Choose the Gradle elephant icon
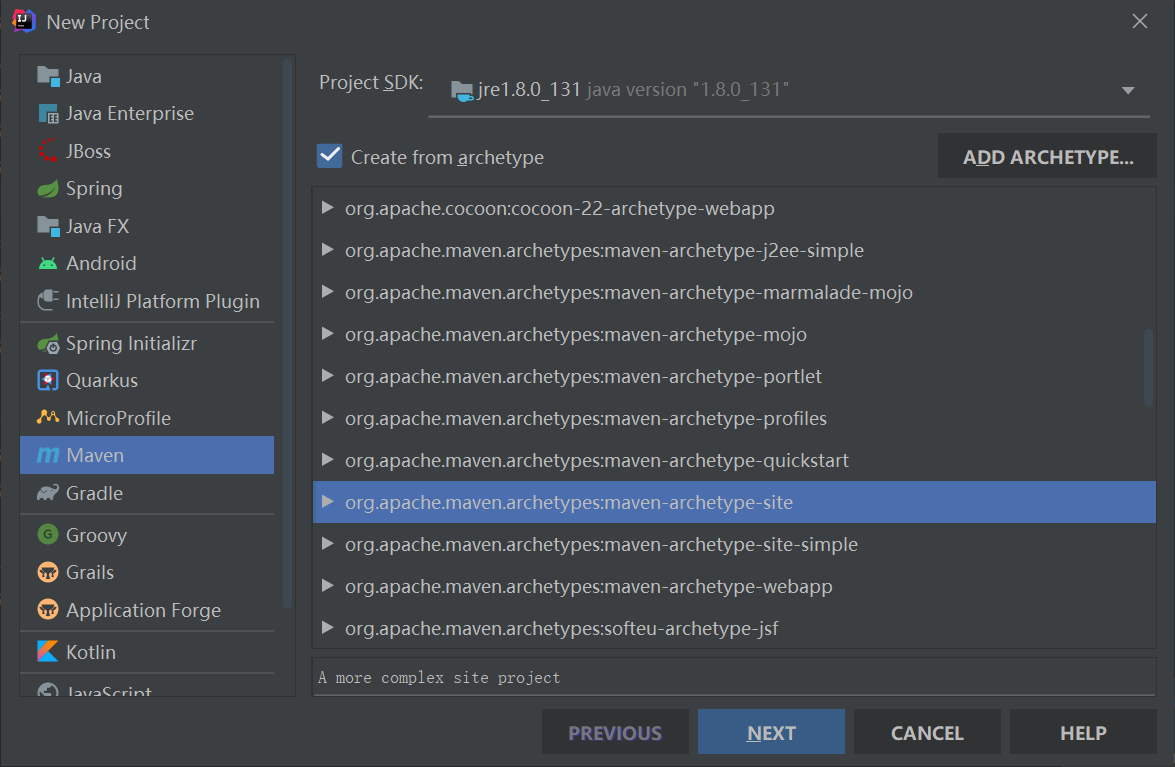Viewport: 1175px width, 767px height. 48,493
